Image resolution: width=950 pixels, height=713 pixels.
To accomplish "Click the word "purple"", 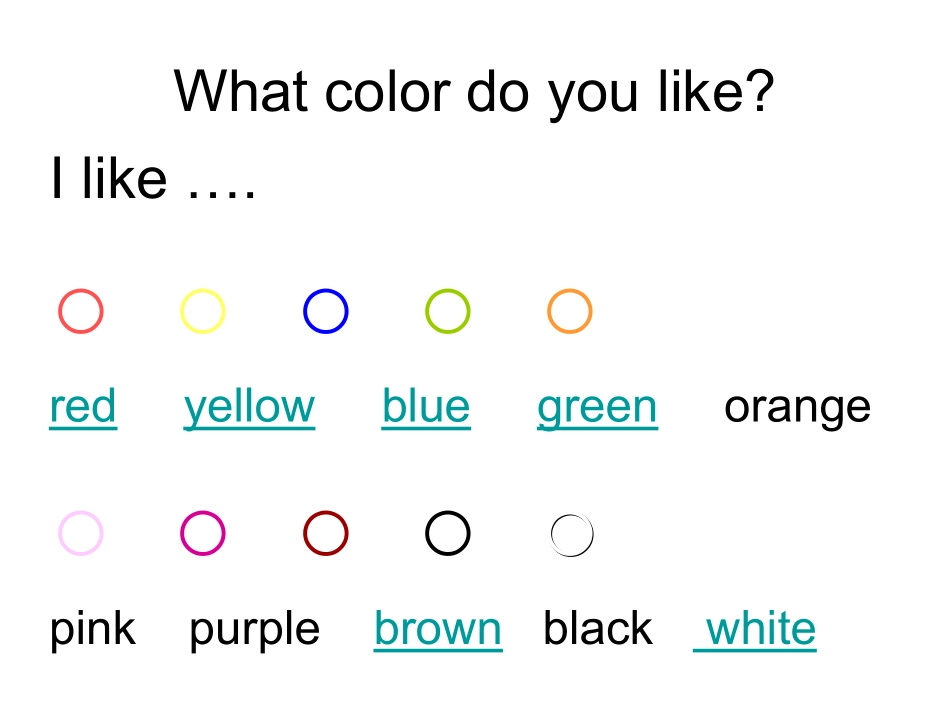I will click(x=254, y=629).
